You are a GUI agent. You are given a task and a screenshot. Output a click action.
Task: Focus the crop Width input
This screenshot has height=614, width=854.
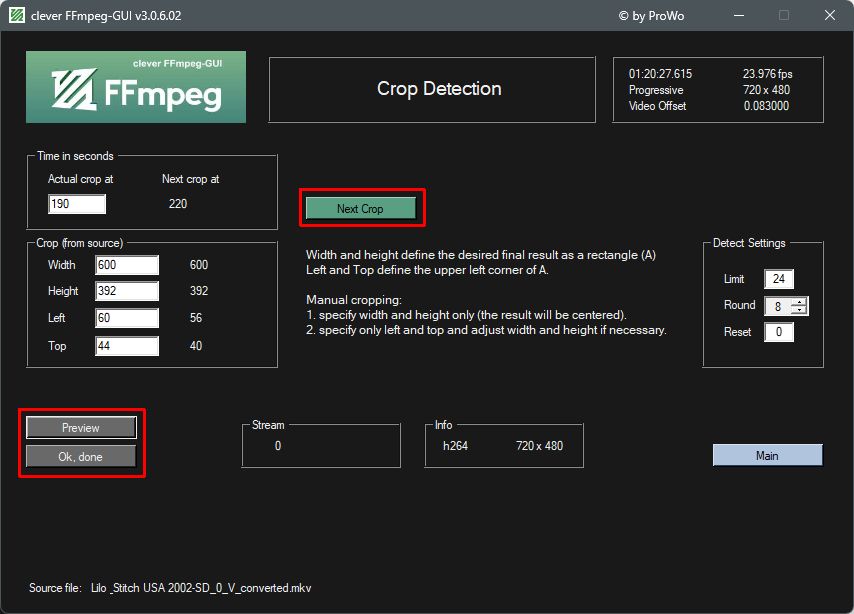127,265
